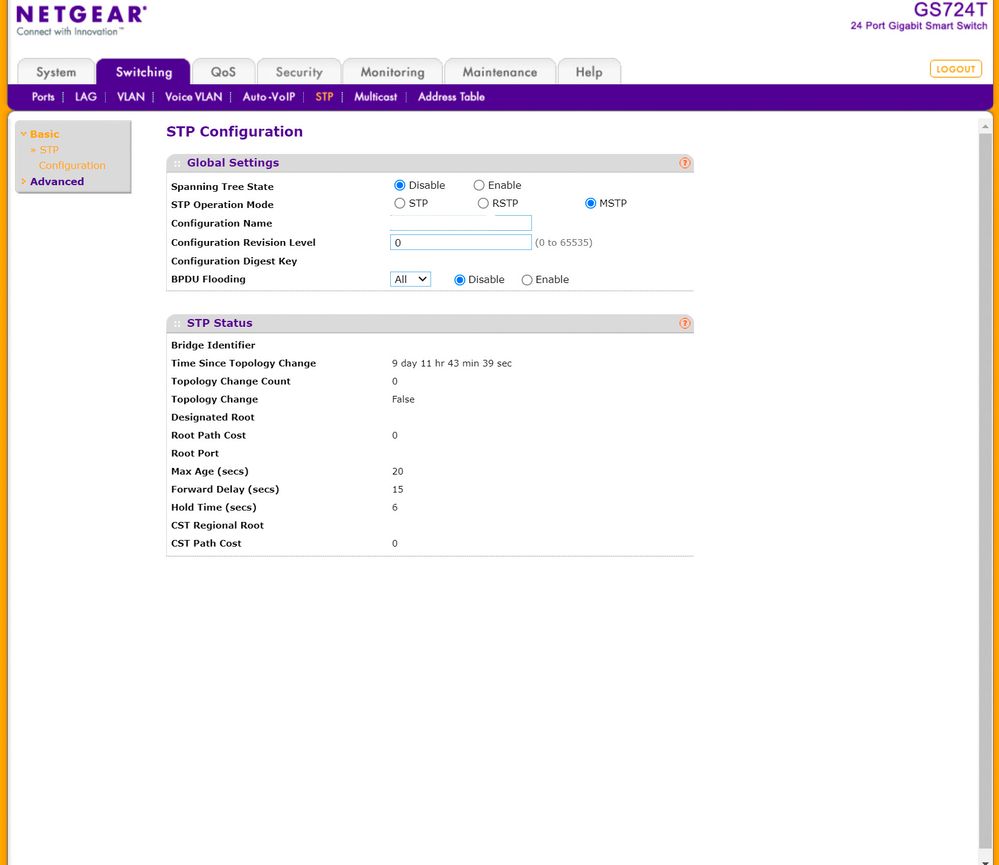Click the NETGEAR logo
The width and height of the screenshot is (999, 865).
(x=79, y=16)
